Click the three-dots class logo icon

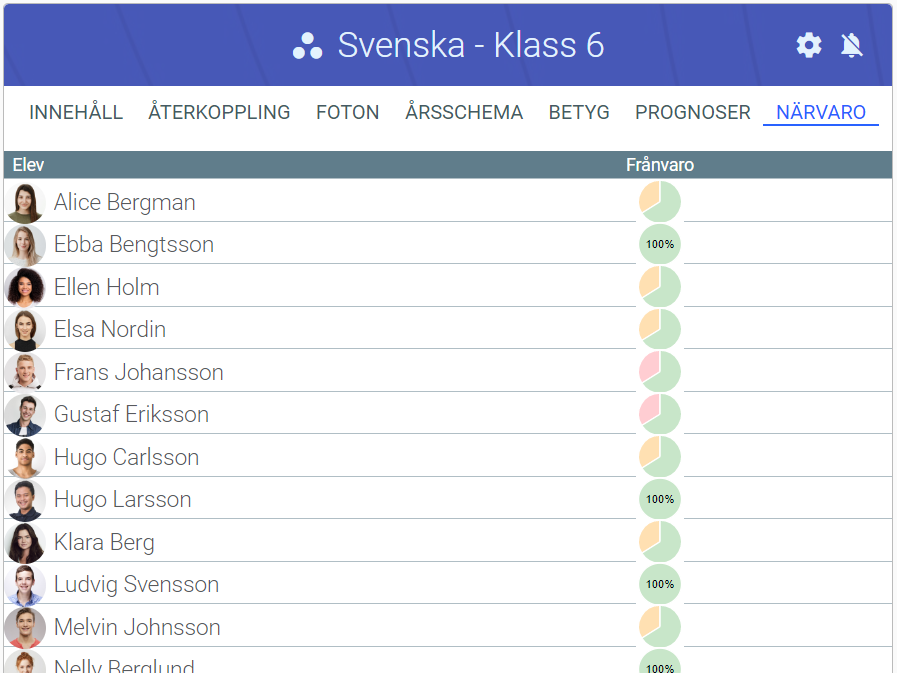[307, 46]
